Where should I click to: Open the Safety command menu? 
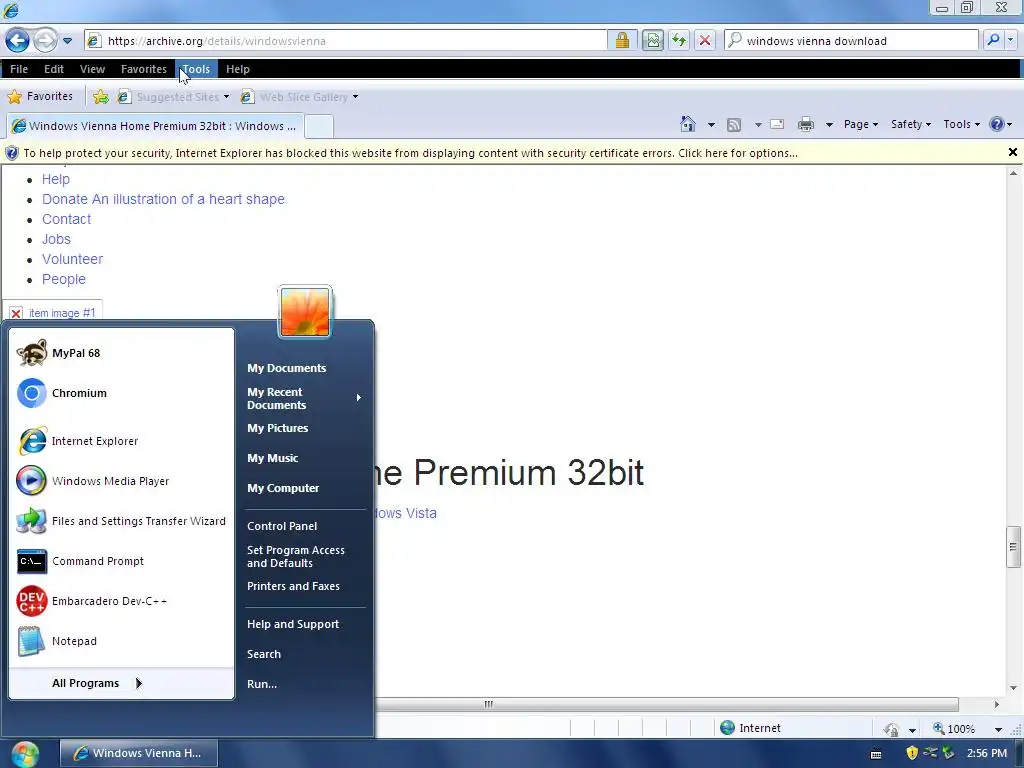[910, 124]
